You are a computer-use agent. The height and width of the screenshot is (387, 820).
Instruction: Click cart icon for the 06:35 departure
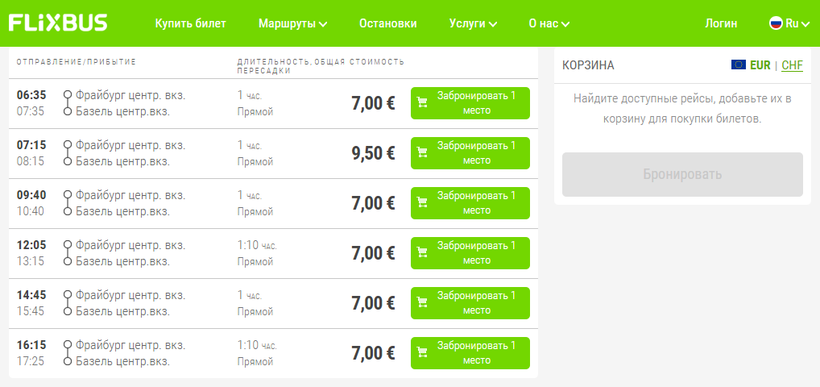tap(423, 103)
